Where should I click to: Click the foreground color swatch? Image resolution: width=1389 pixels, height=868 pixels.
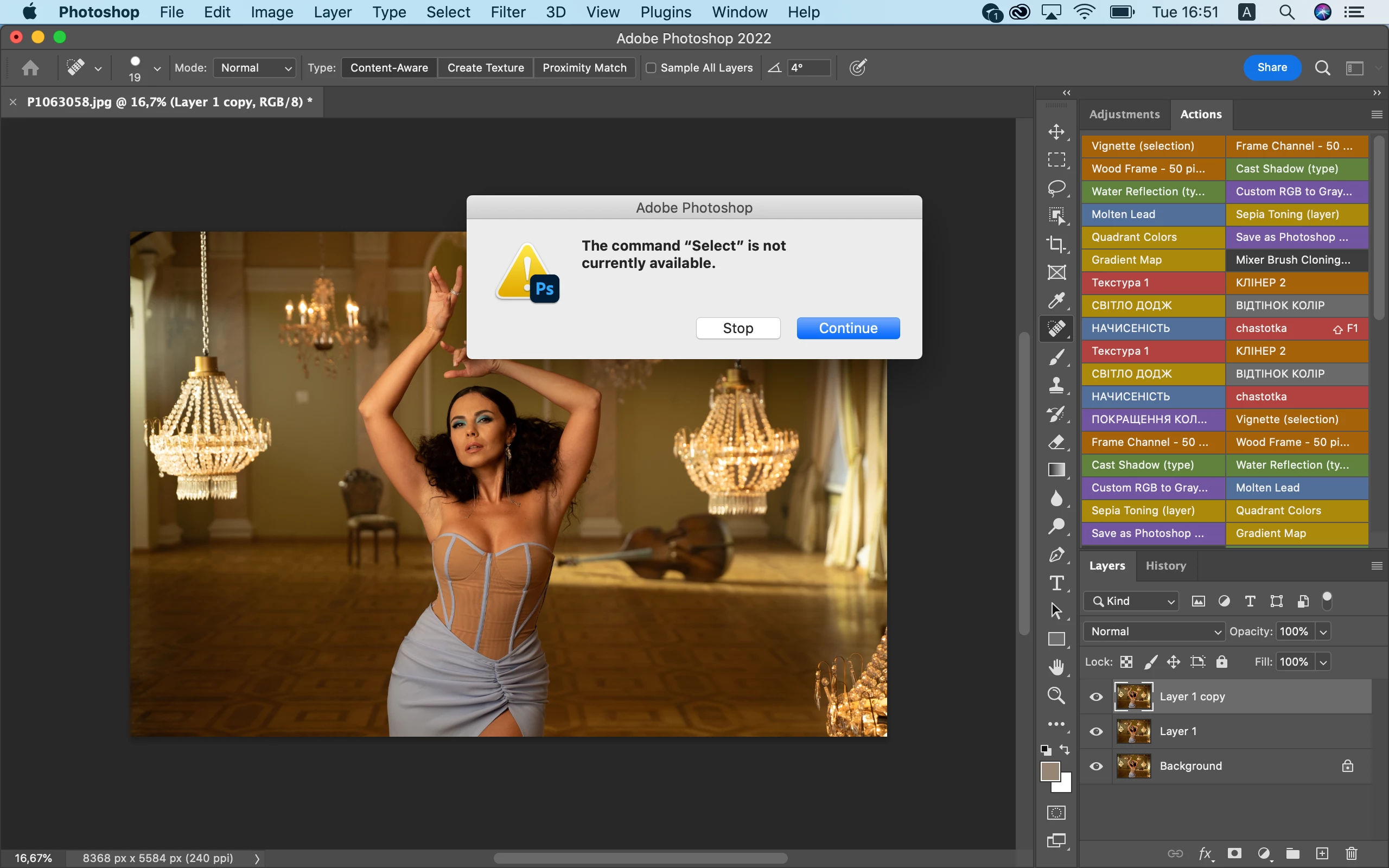pos(1050,771)
